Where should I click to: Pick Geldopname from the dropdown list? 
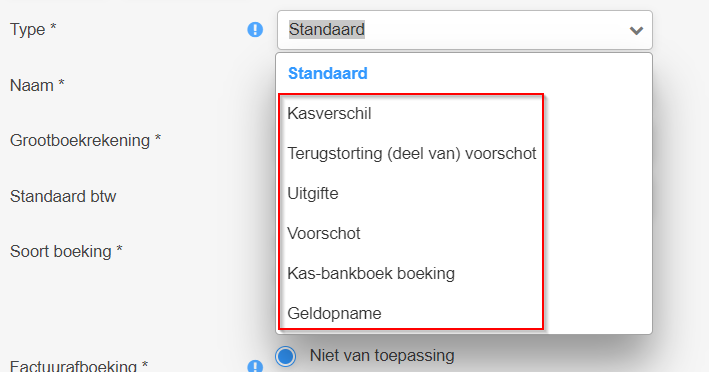click(x=334, y=313)
